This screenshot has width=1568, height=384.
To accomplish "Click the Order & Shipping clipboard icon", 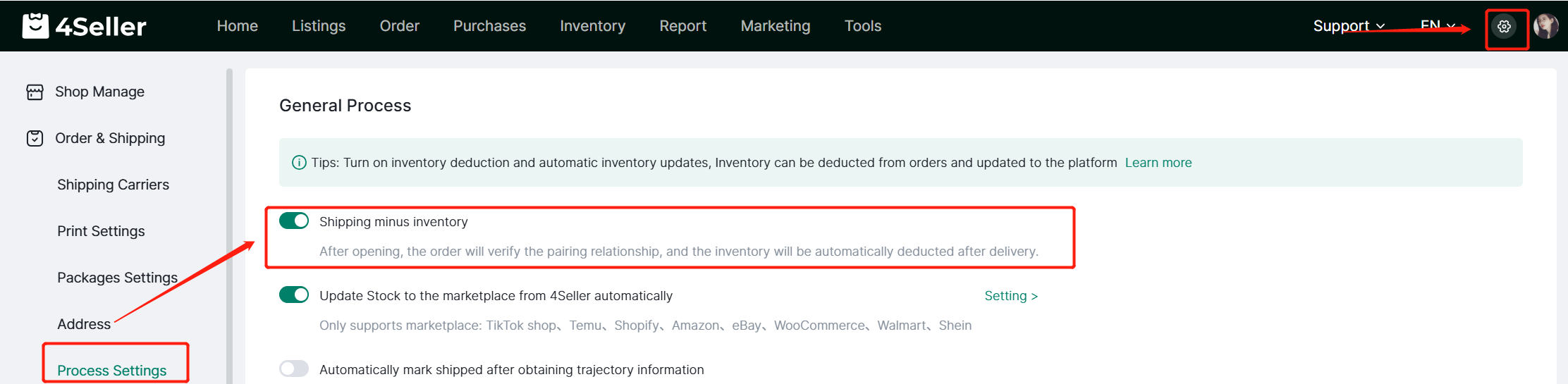I will point(35,139).
